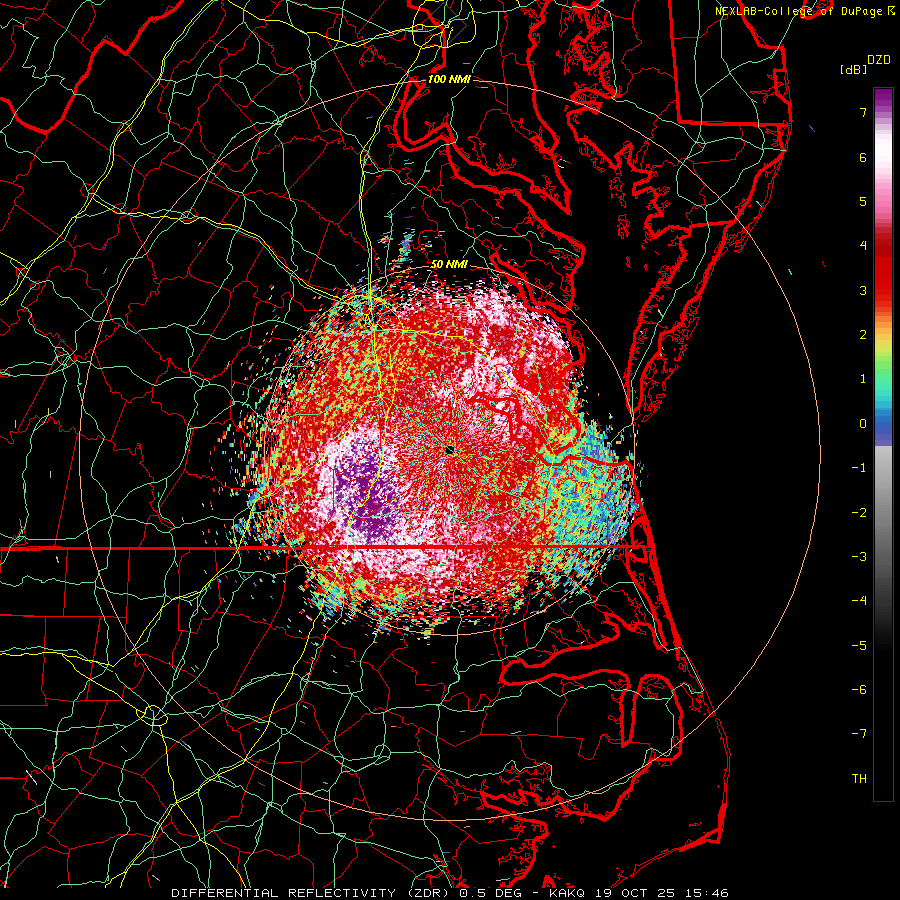Click the "-5" value on the ZDR scale
900x900 pixels.
coord(859,646)
